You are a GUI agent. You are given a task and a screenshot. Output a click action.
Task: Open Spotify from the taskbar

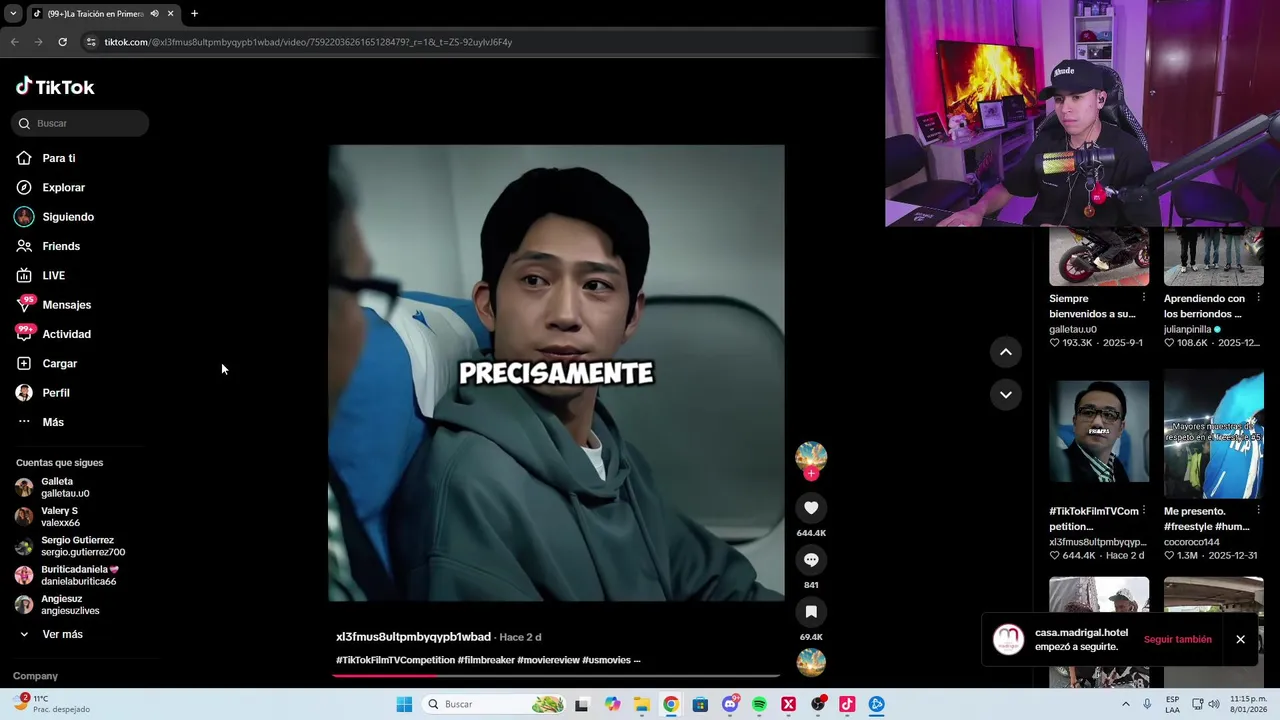(759, 704)
